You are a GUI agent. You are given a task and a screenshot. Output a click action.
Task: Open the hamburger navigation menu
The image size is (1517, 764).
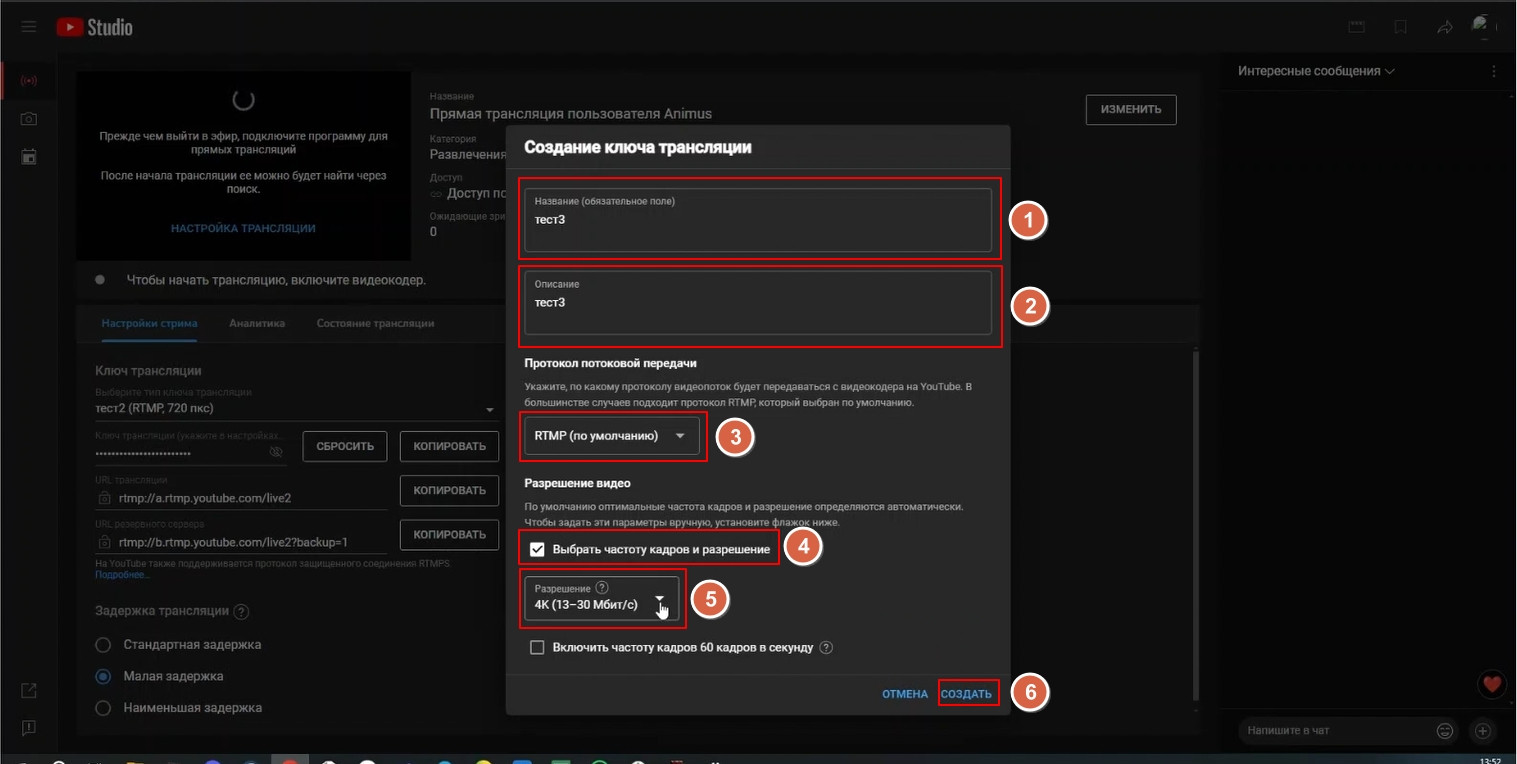tap(29, 27)
